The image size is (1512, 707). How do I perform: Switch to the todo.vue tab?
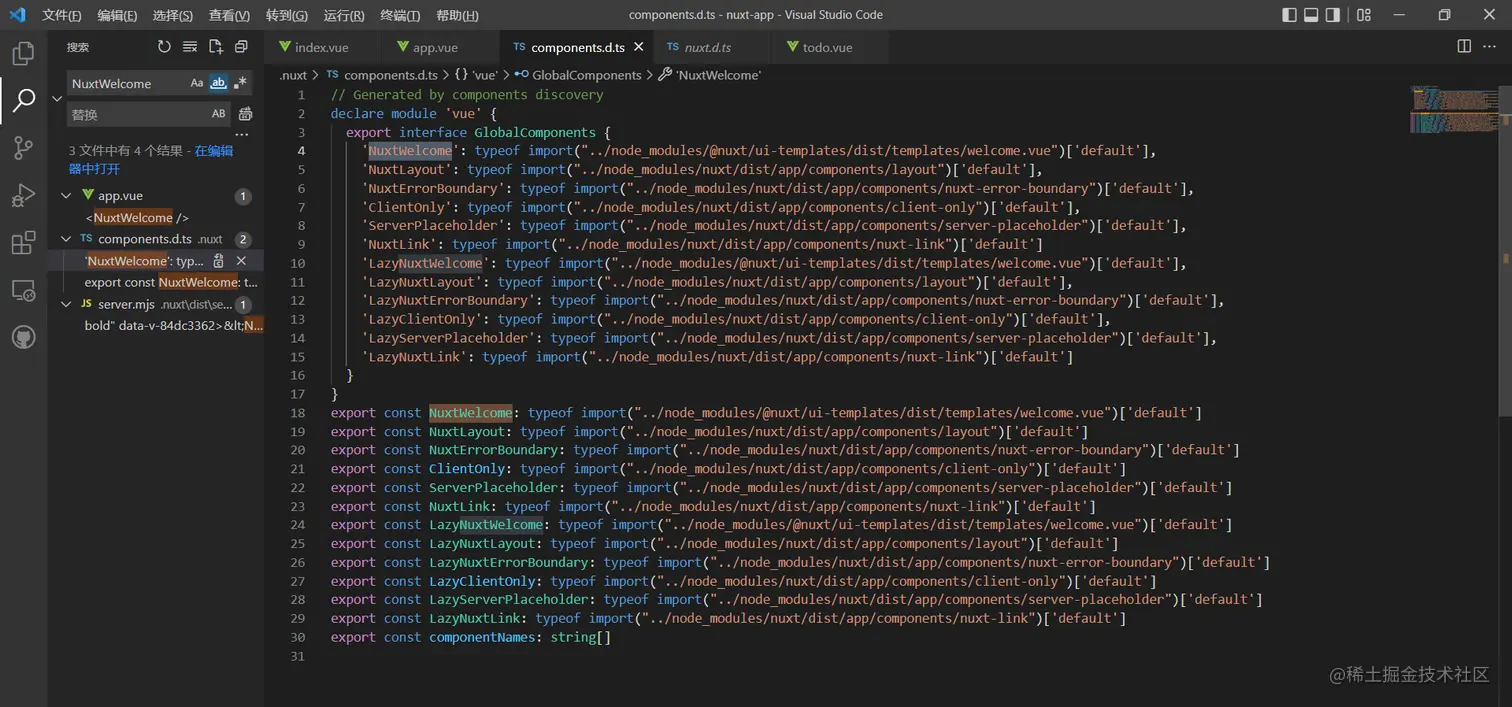[x=827, y=47]
